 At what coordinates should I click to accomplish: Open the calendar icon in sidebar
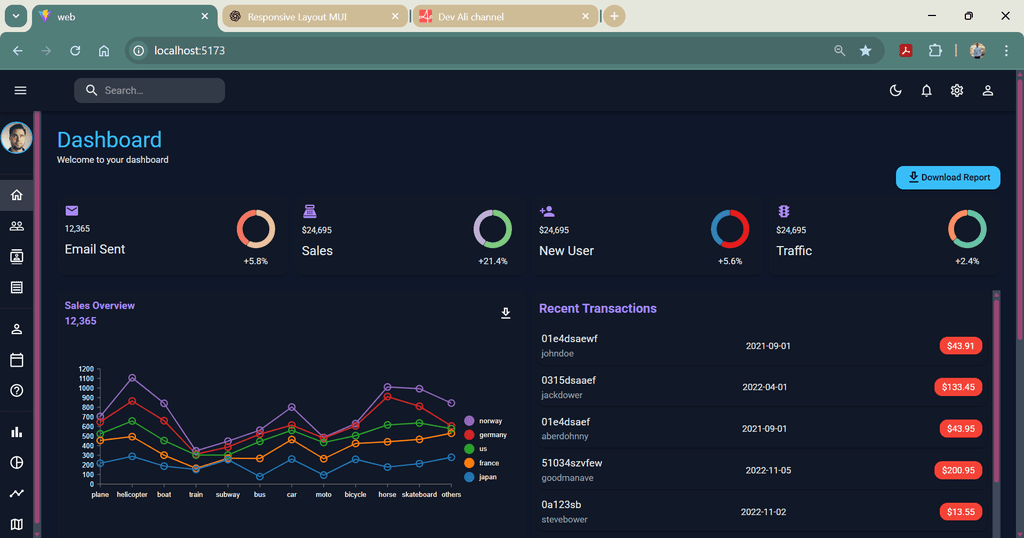click(x=17, y=360)
